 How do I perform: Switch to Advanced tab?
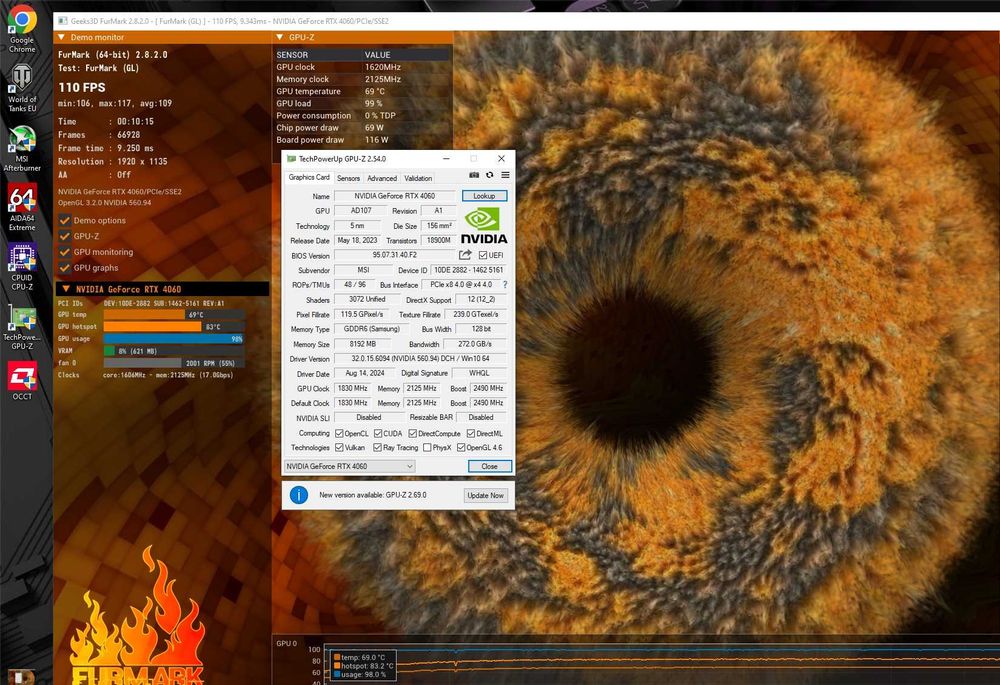click(382, 179)
